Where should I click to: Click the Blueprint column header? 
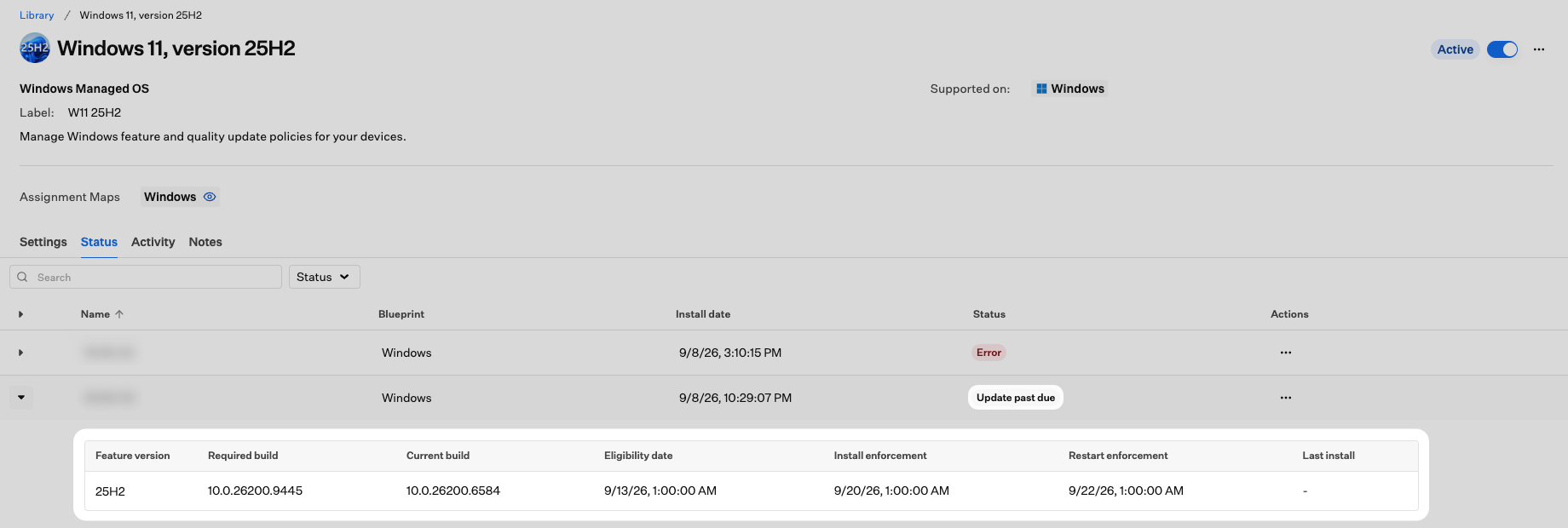click(401, 314)
